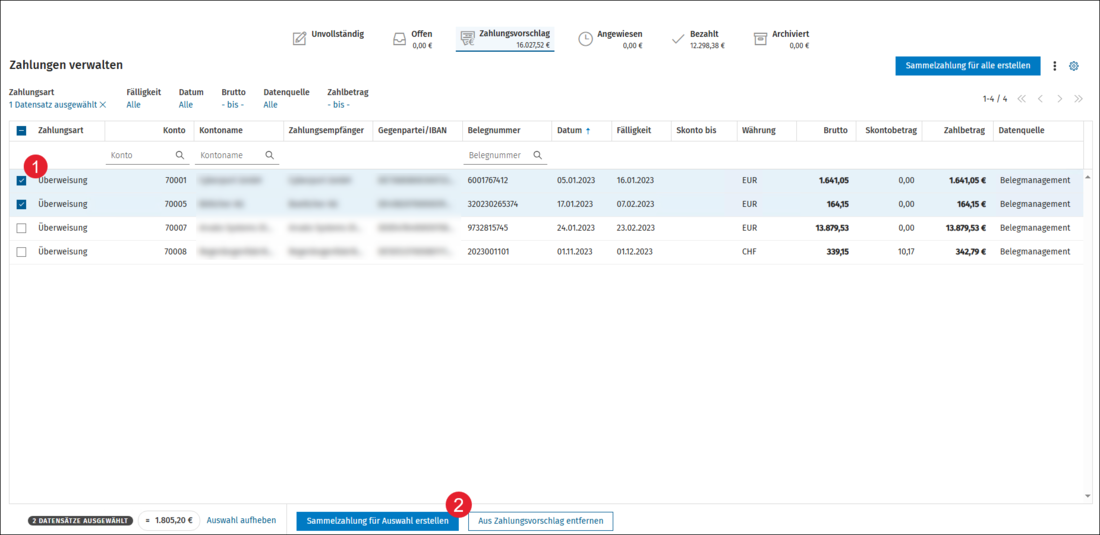Click the Zahlungsvorschlag payment icon
This screenshot has height=535, width=1100.
[x=467, y=39]
